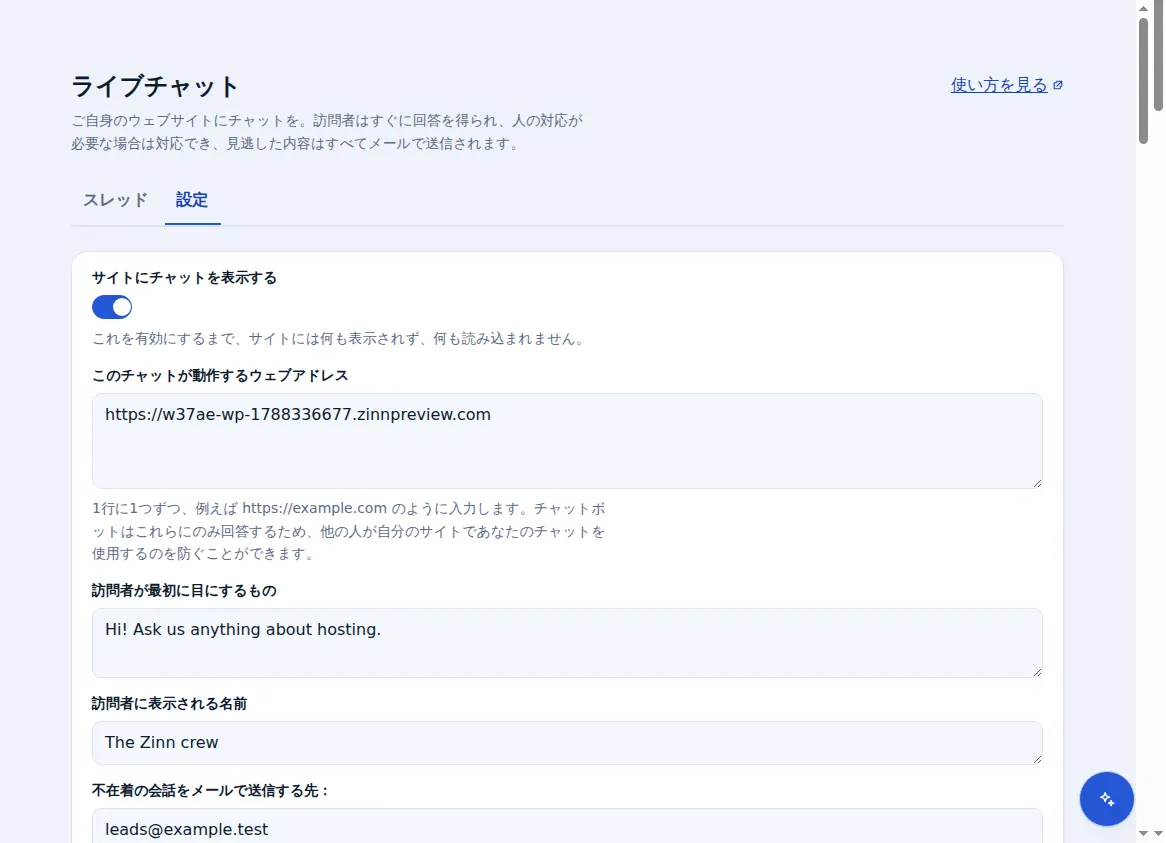
Task: Click the help text mentioning https://example.com
Action: click(x=349, y=531)
